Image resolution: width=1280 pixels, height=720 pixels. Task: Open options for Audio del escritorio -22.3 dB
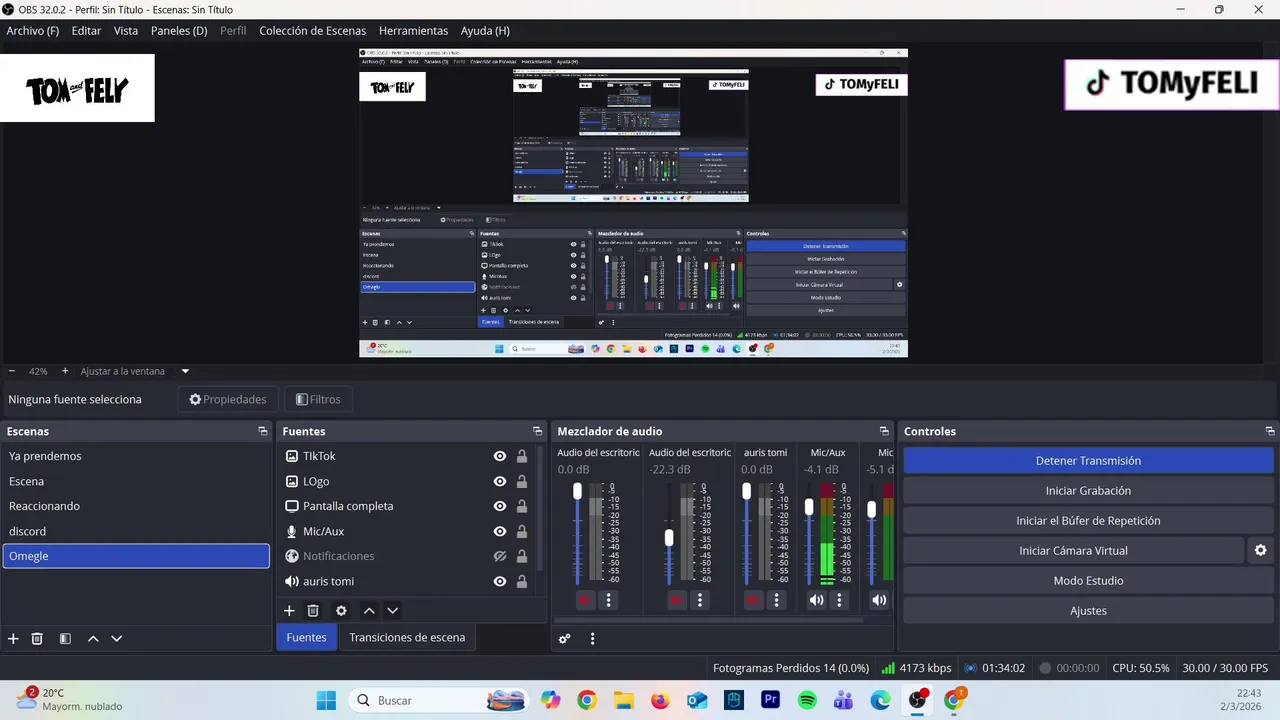(700, 600)
